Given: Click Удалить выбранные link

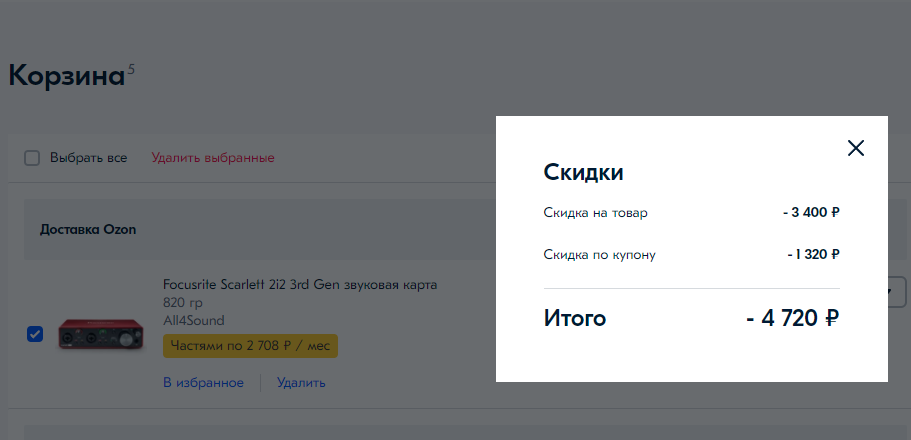Looking at the screenshot, I should [213, 158].
